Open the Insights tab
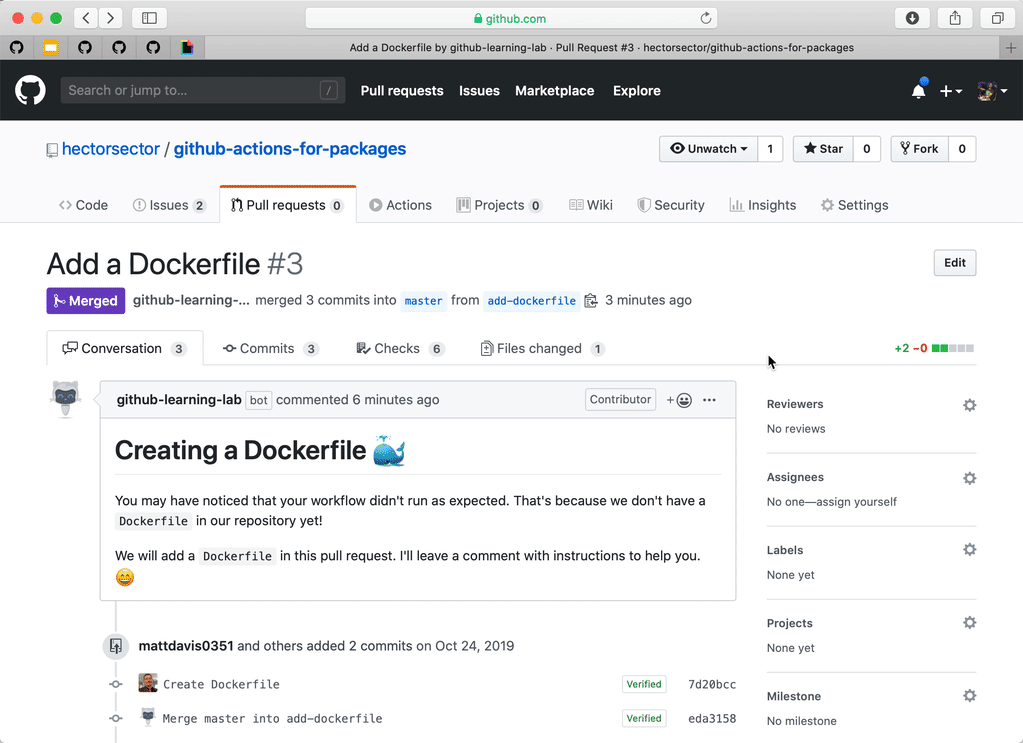1023x743 pixels. pyautogui.click(x=763, y=205)
